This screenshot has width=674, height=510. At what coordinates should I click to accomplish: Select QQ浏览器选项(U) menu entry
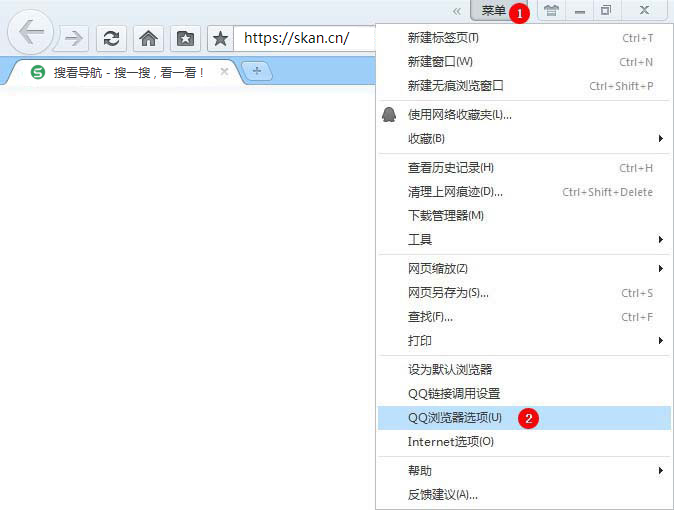coord(455,417)
